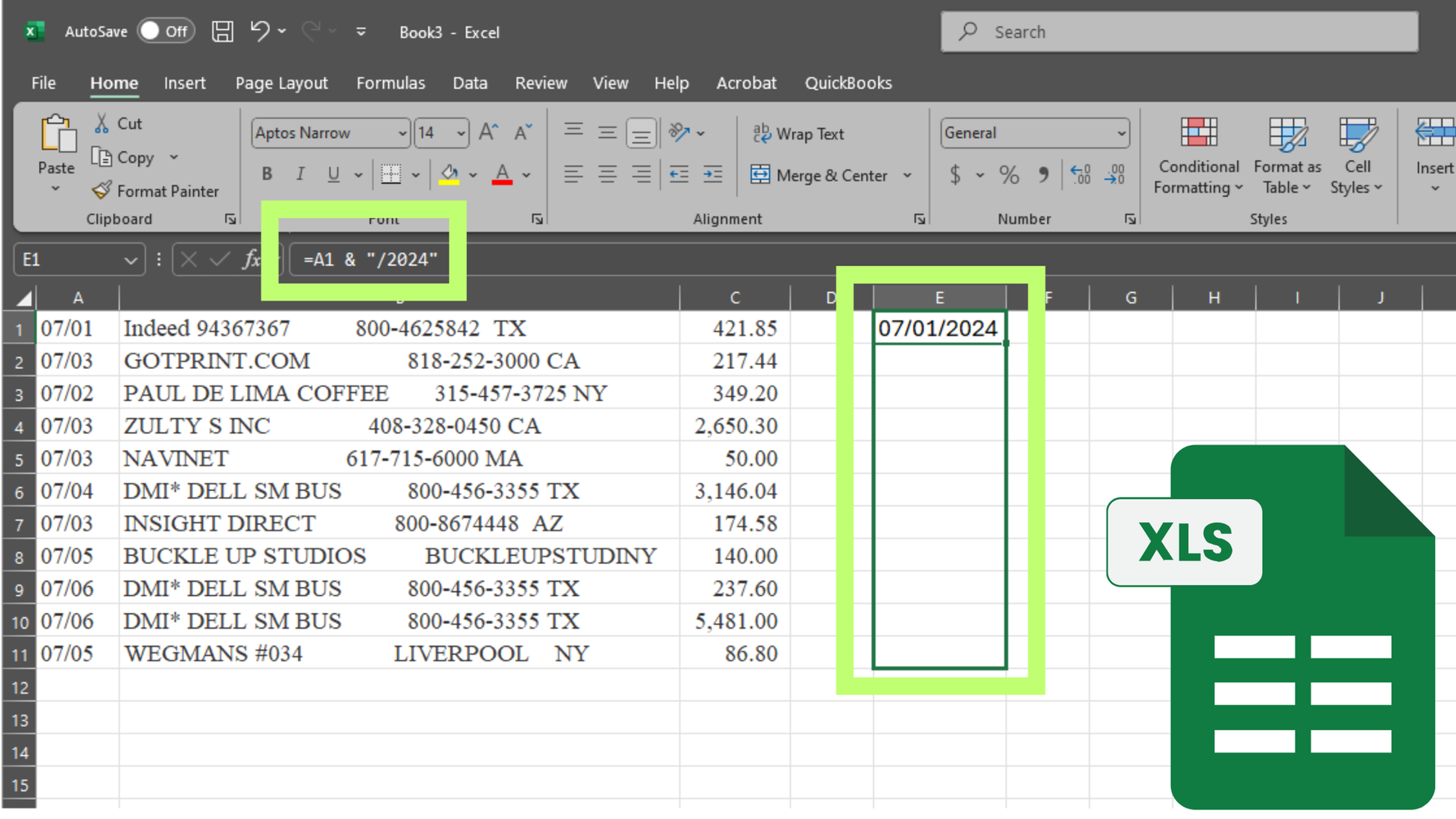The image size is (1456, 819).
Task: Toggle Bold formatting
Action: click(x=267, y=174)
